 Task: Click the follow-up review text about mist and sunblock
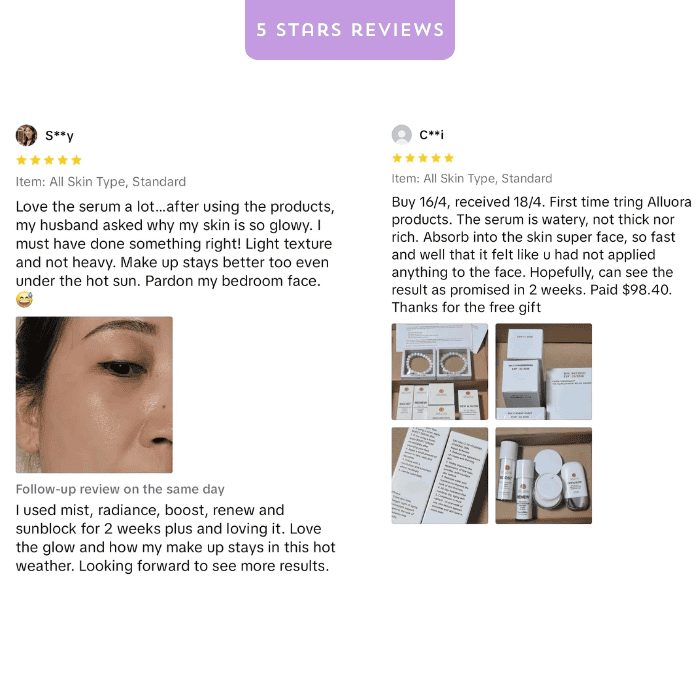pyautogui.click(x=175, y=538)
